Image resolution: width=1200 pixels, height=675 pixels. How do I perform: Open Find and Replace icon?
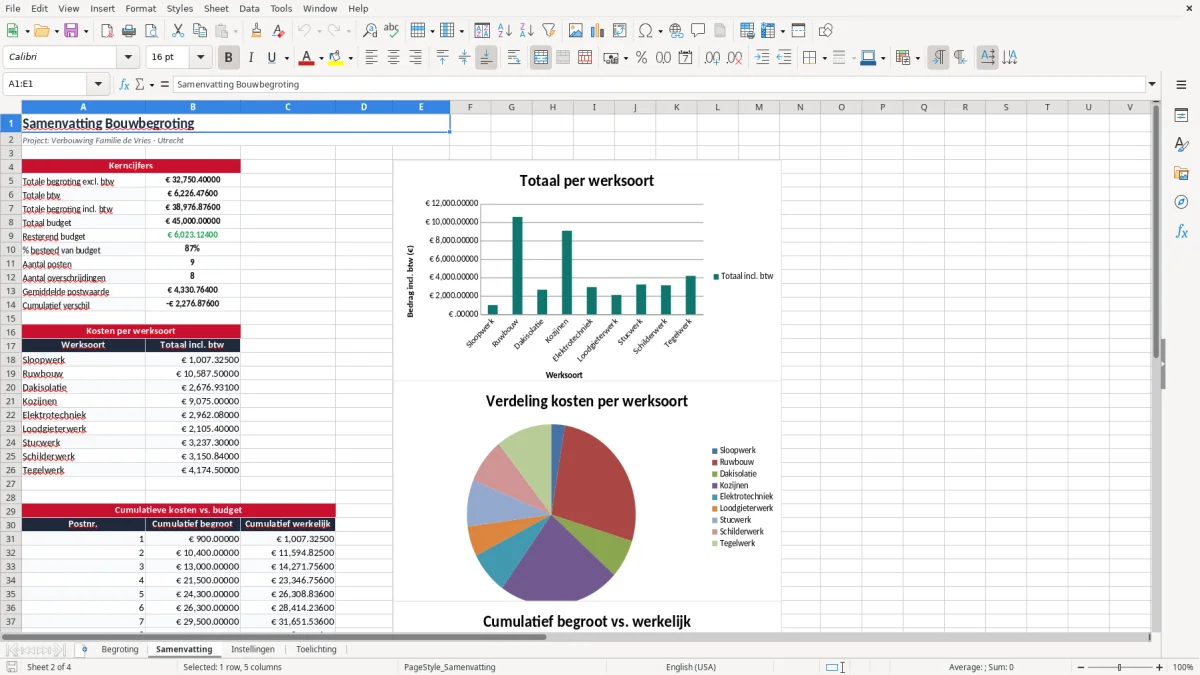(370, 31)
